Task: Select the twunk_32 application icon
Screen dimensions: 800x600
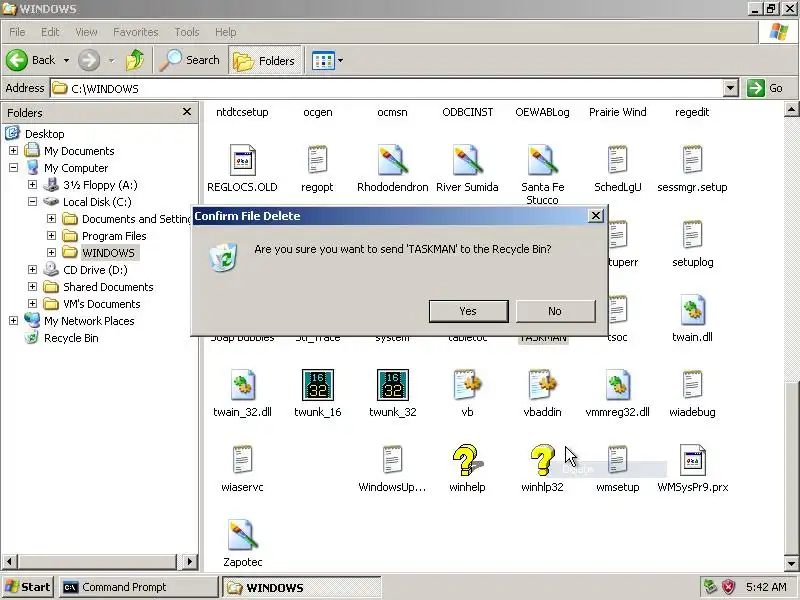Action: (392, 385)
